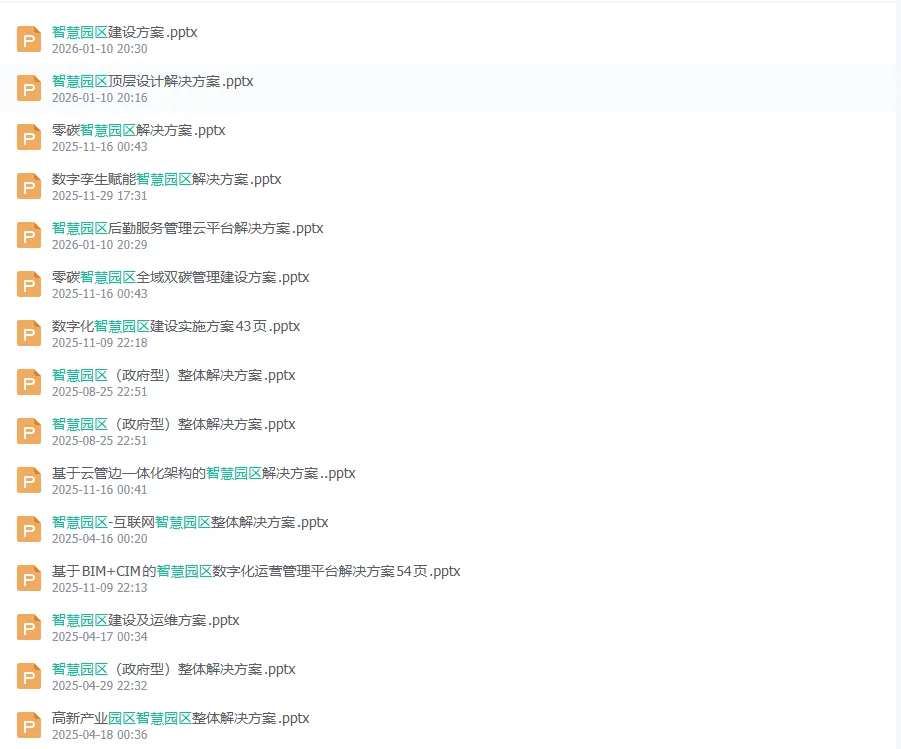The height and width of the screenshot is (749, 901).
Task: Select the PPT icon of 零碳智慧园区全域双碳管理建设方案
Action: (28, 284)
